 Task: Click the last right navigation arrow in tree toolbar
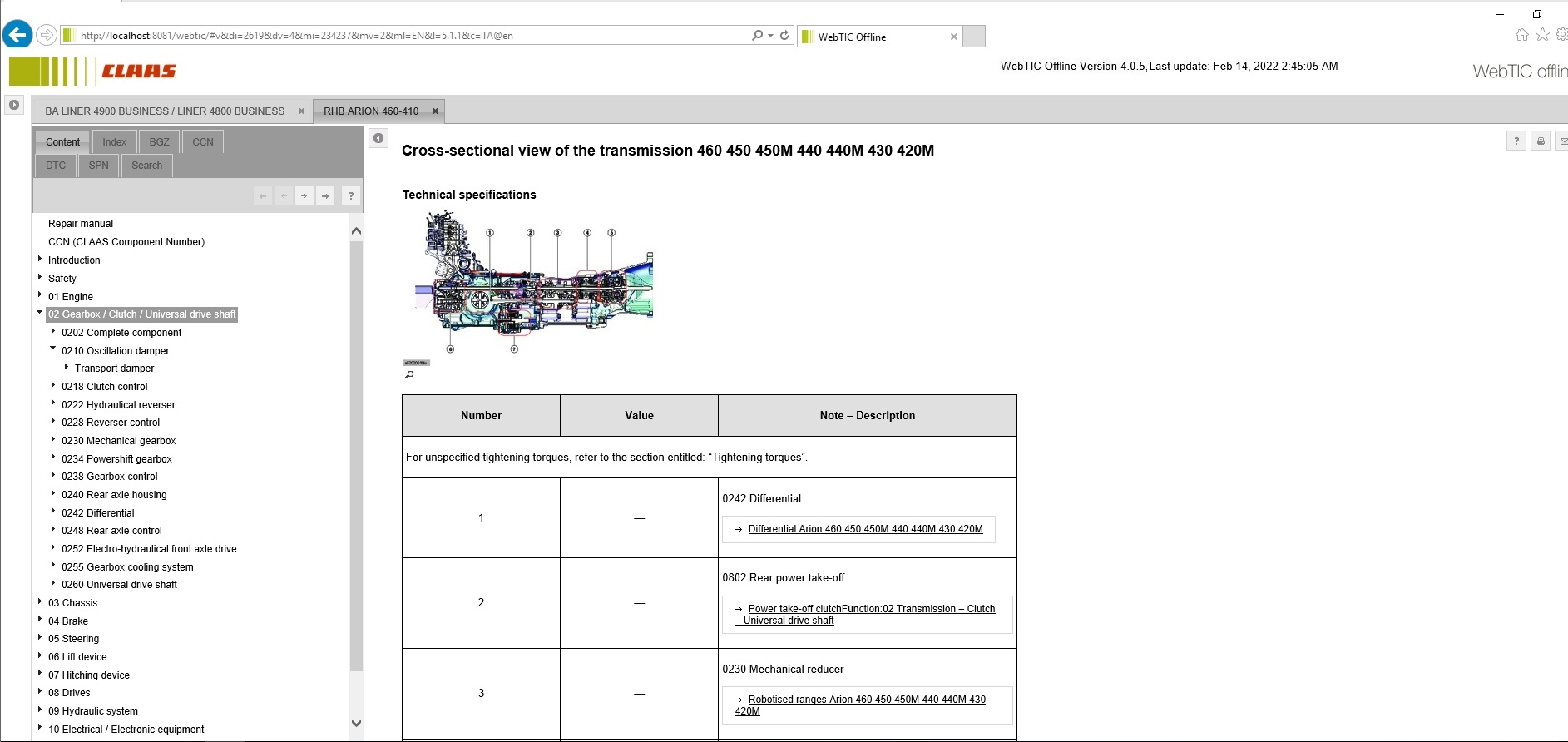point(325,196)
